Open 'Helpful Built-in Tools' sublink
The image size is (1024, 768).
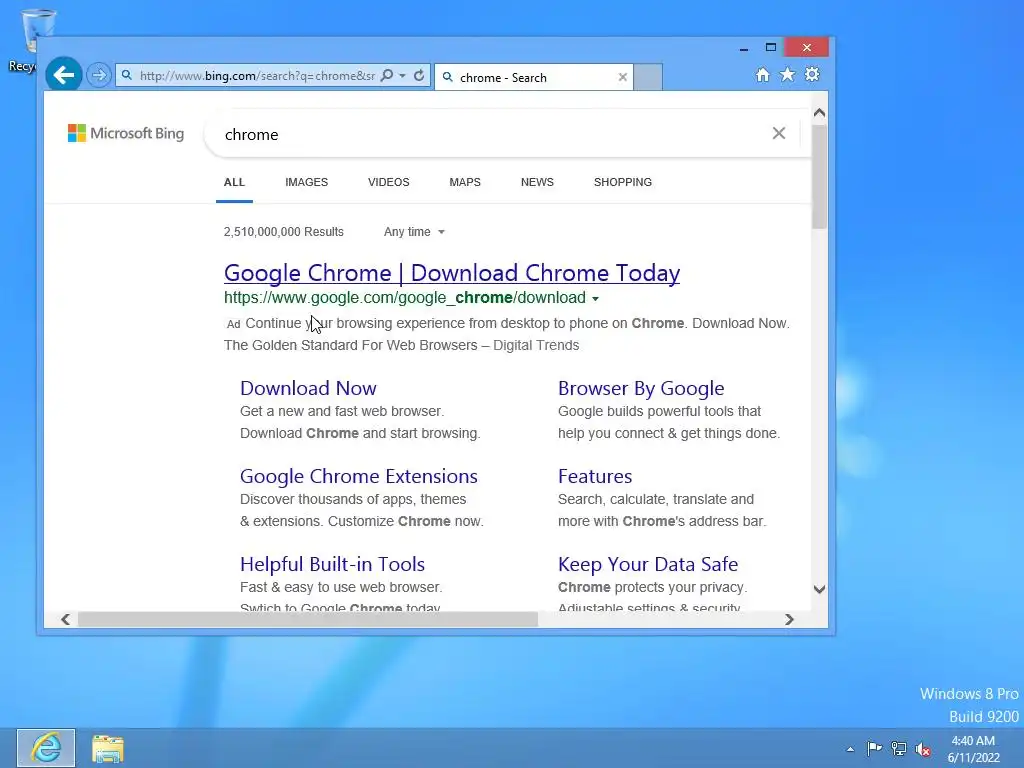coord(332,564)
